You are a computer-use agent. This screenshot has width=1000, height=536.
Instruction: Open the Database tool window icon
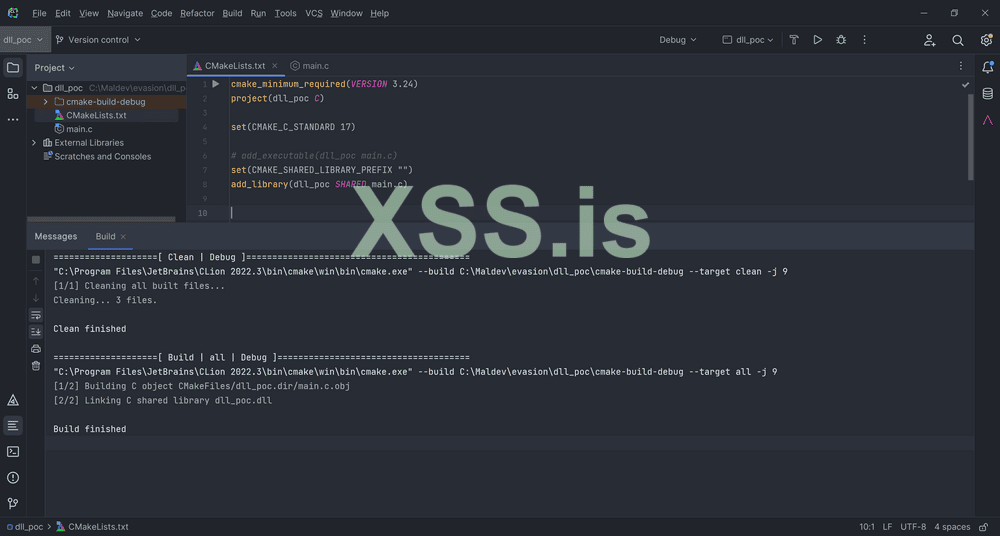987,94
